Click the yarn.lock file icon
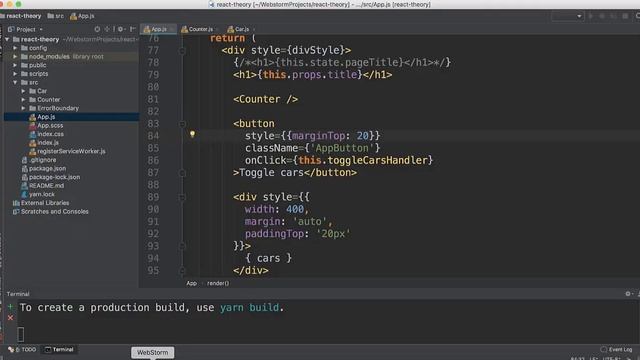The height and width of the screenshot is (360, 640). pos(24,194)
